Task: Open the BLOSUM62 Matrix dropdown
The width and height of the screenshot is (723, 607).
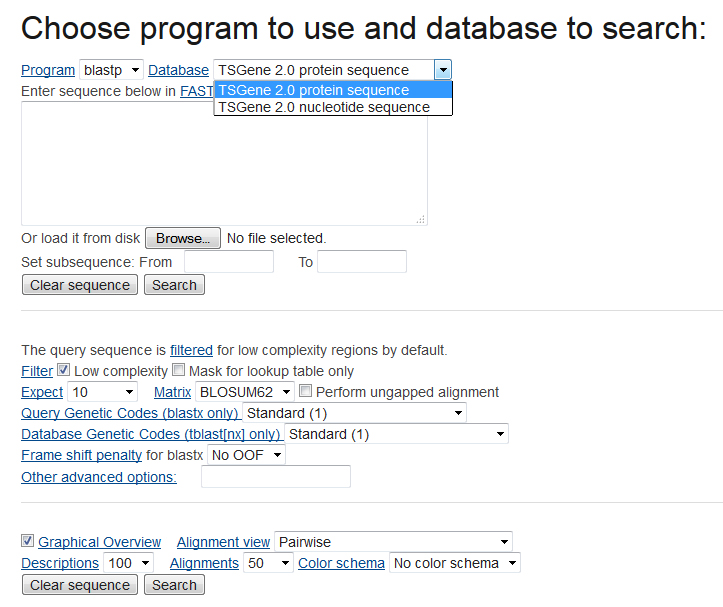Action: (x=245, y=392)
